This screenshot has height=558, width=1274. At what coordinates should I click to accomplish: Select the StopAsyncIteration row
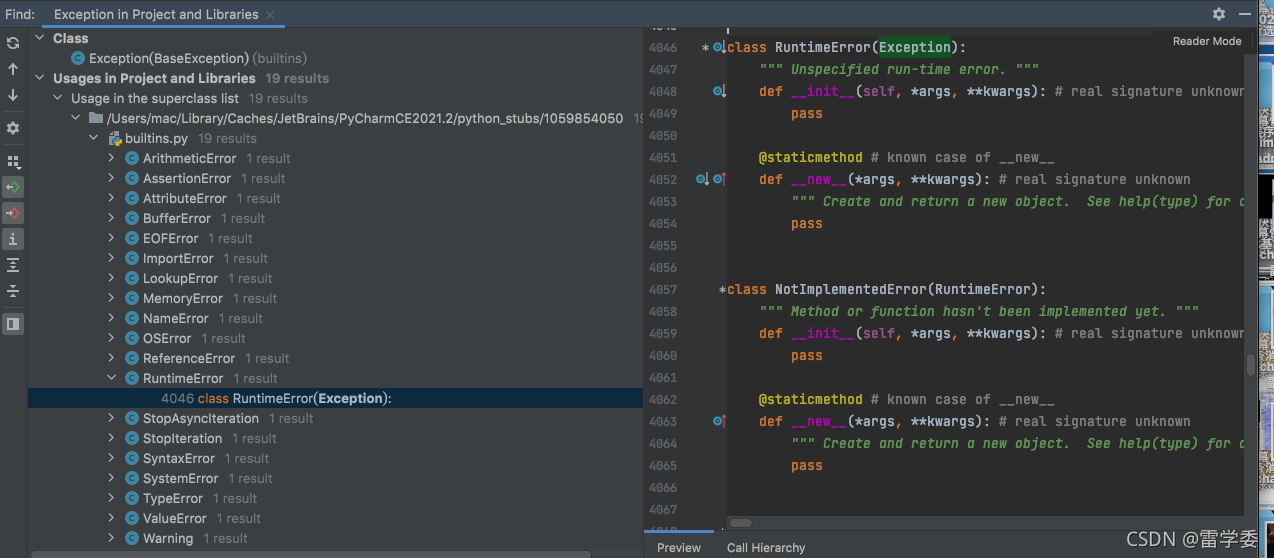tap(335, 418)
